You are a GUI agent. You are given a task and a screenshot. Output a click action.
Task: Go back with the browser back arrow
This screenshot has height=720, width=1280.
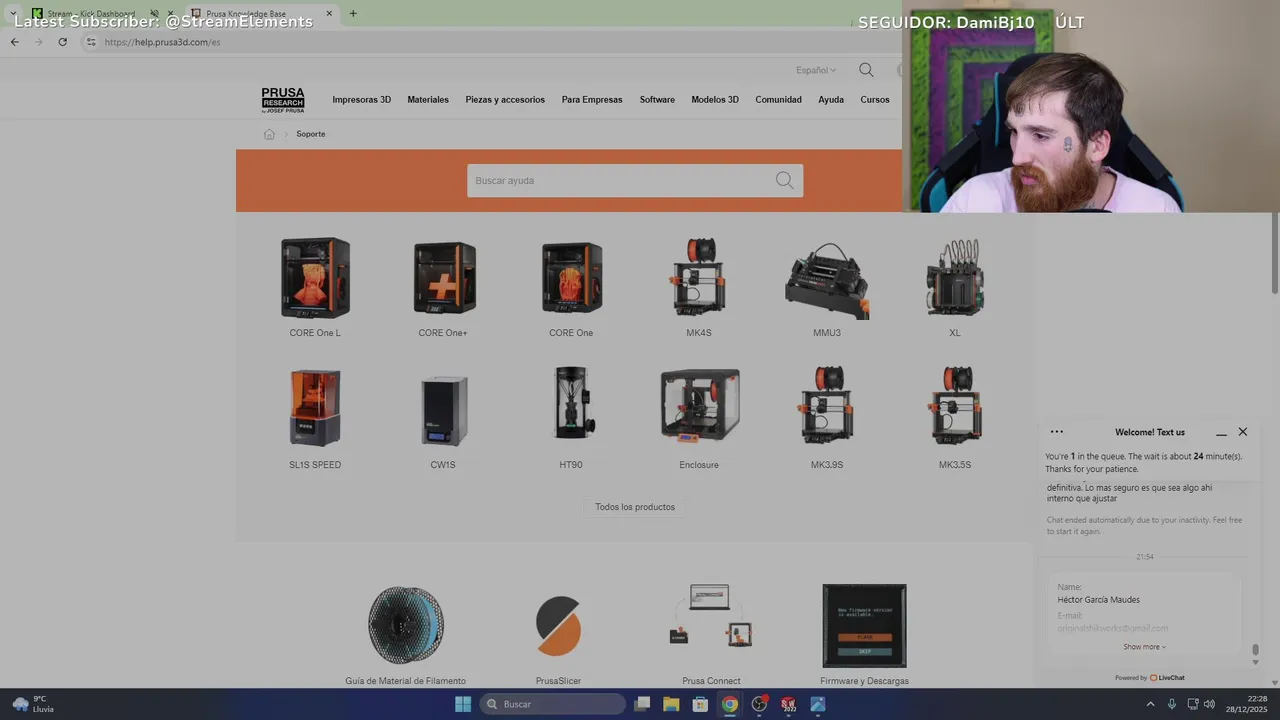14,42
